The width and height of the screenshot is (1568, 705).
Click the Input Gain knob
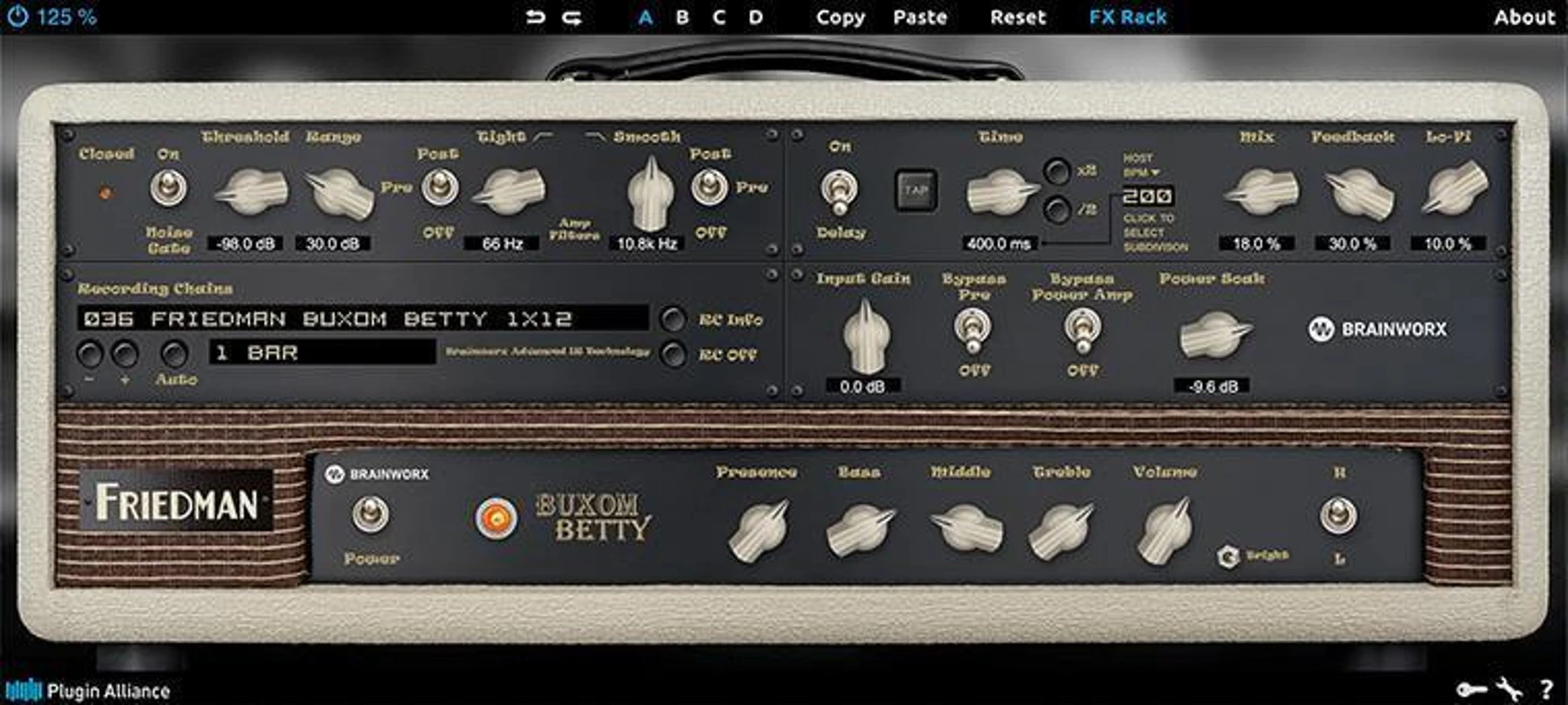(x=866, y=336)
